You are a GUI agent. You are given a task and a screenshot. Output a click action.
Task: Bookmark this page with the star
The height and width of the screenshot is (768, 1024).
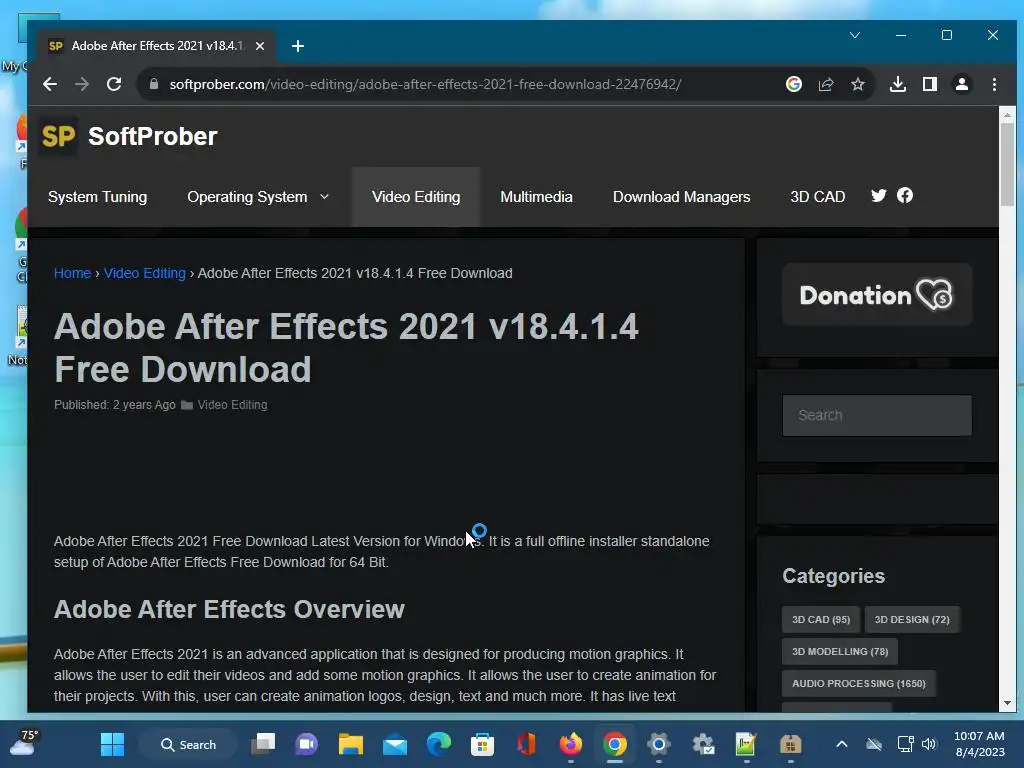(x=858, y=84)
